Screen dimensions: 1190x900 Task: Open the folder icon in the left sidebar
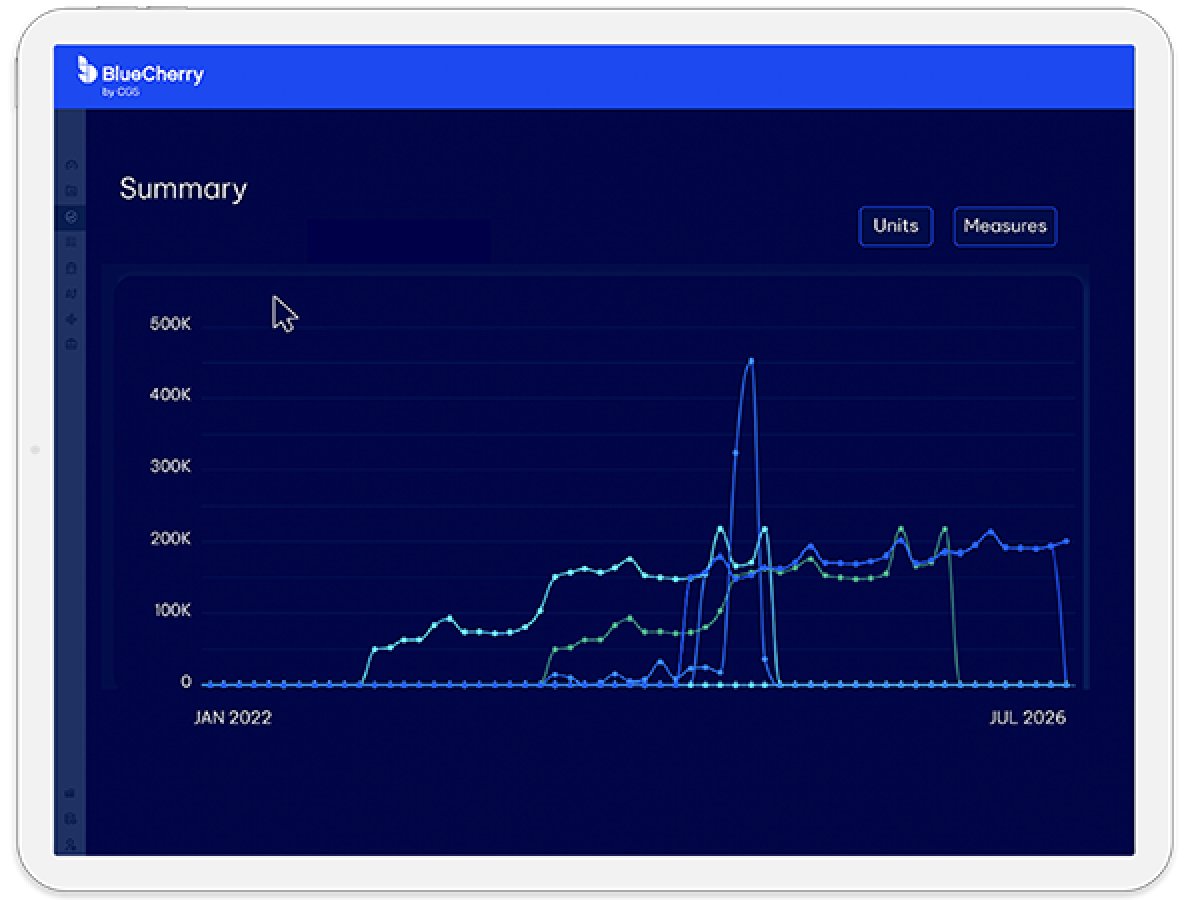tap(70, 190)
